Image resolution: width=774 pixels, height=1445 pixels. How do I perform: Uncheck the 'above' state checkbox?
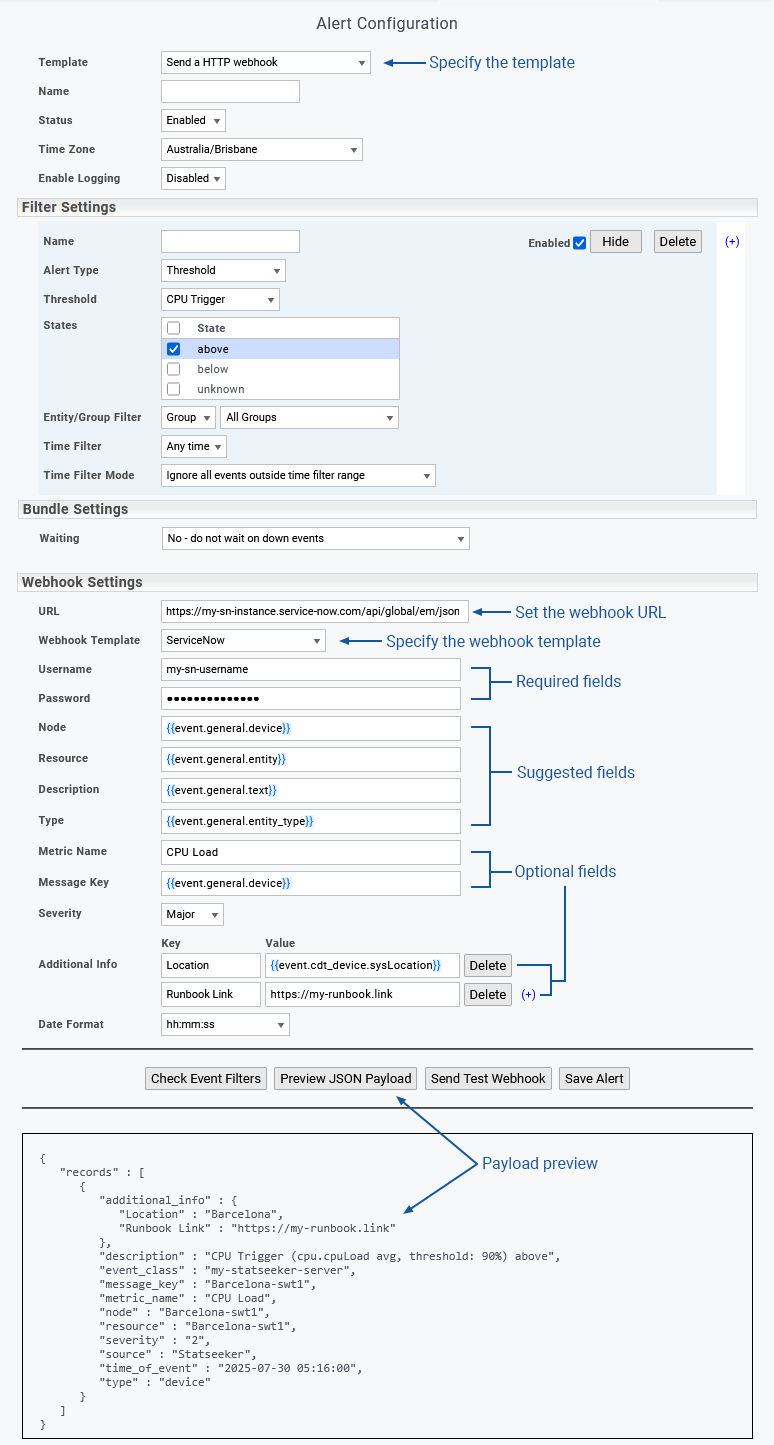[x=174, y=349]
